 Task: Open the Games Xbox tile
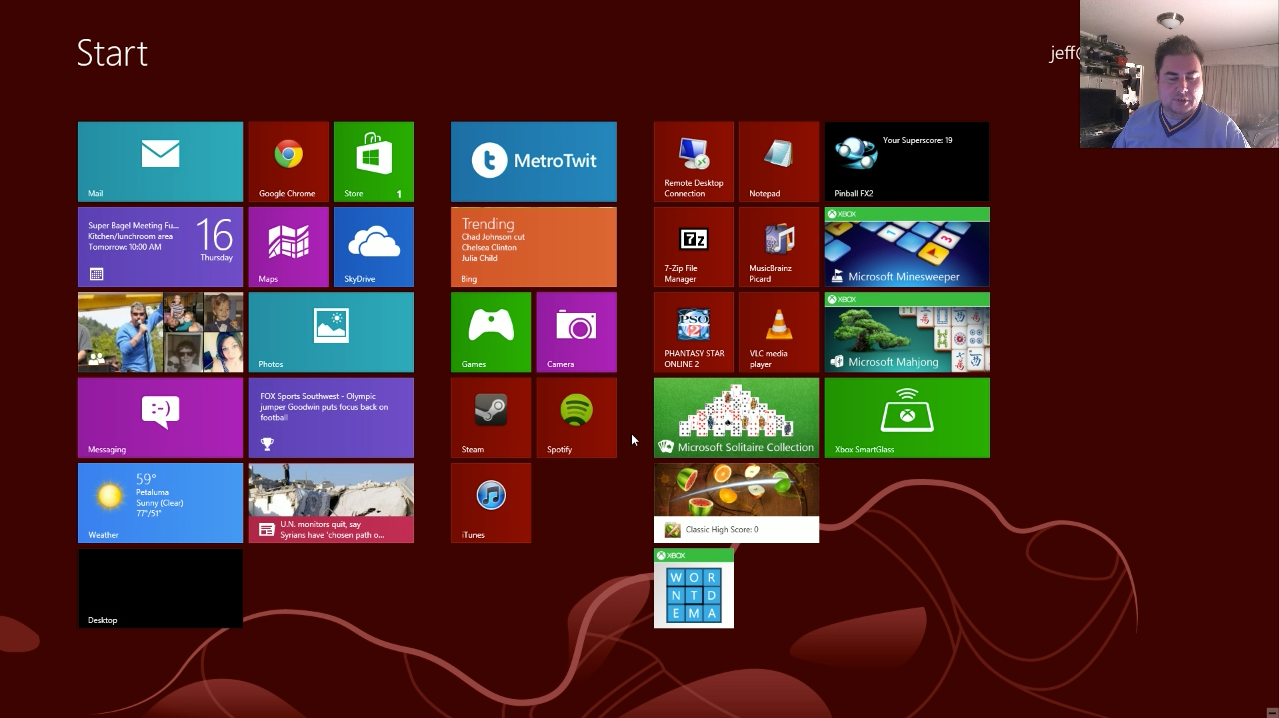pyautogui.click(x=491, y=332)
